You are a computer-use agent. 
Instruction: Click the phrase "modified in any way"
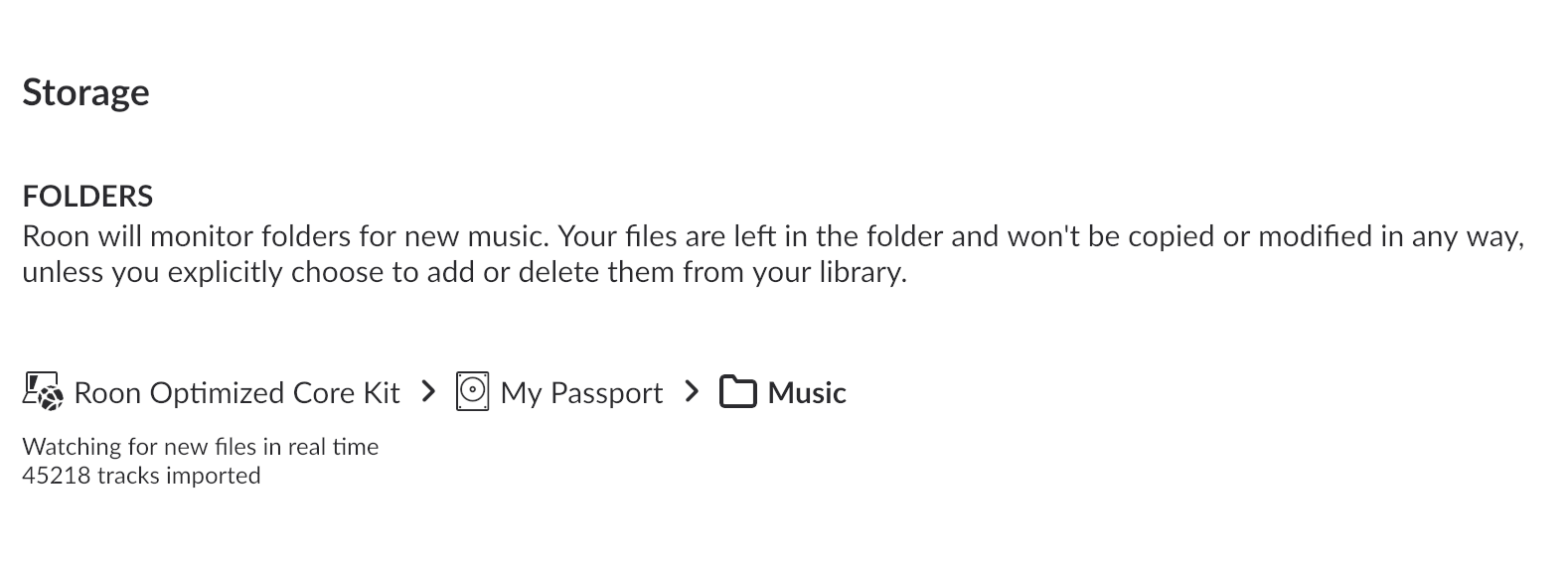(x=1389, y=236)
